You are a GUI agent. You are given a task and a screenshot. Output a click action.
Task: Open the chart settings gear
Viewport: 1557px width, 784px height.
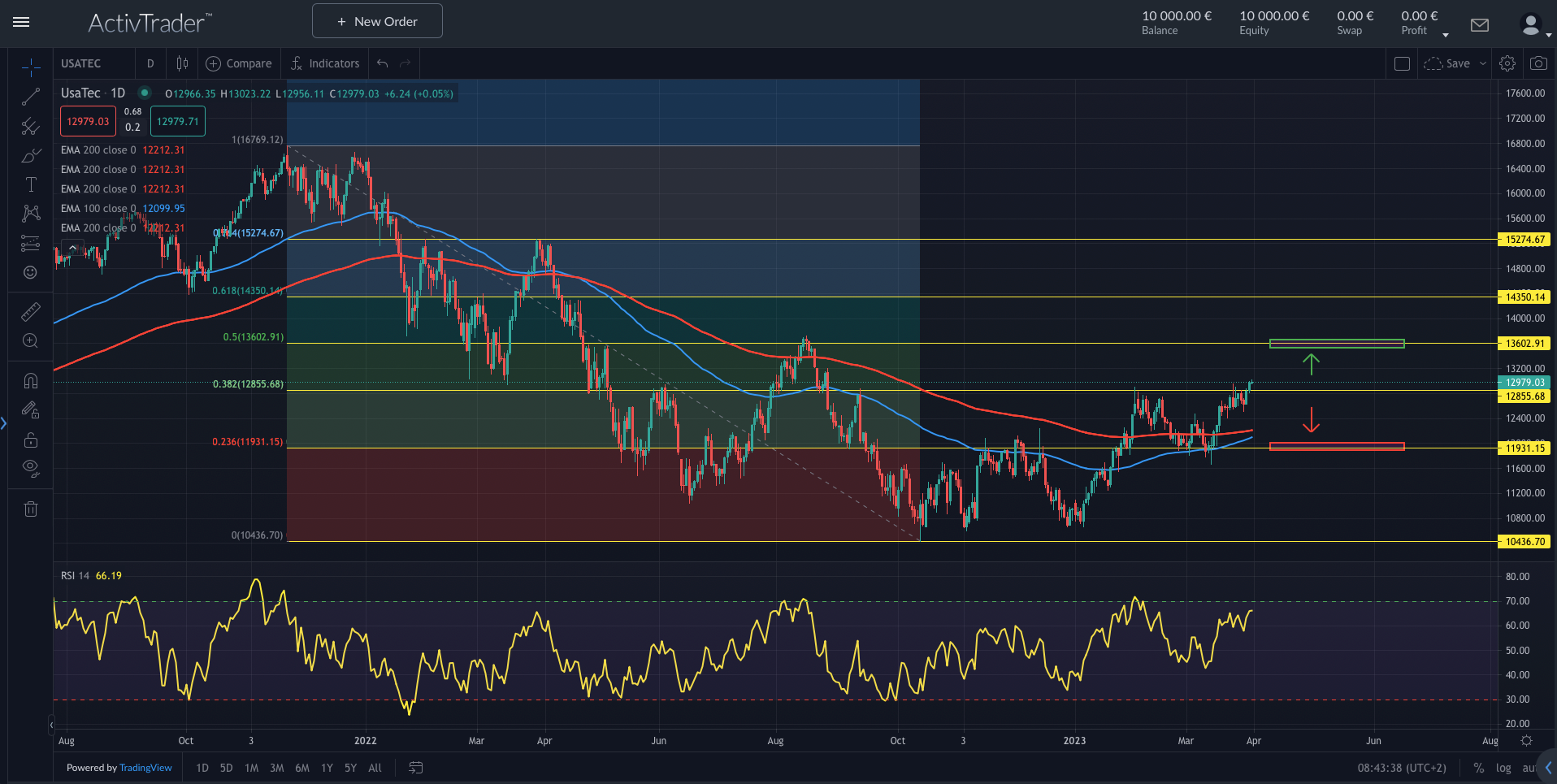pyautogui.click(x=1507, y=63)
